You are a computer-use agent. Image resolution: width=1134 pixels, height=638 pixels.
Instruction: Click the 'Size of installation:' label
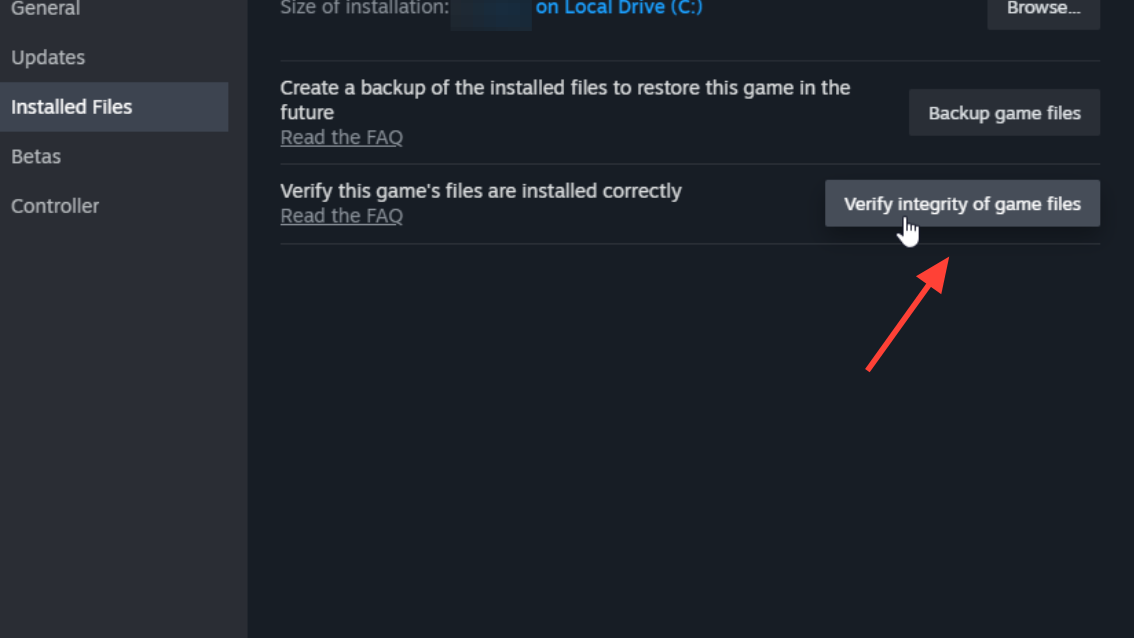(364, 8)
